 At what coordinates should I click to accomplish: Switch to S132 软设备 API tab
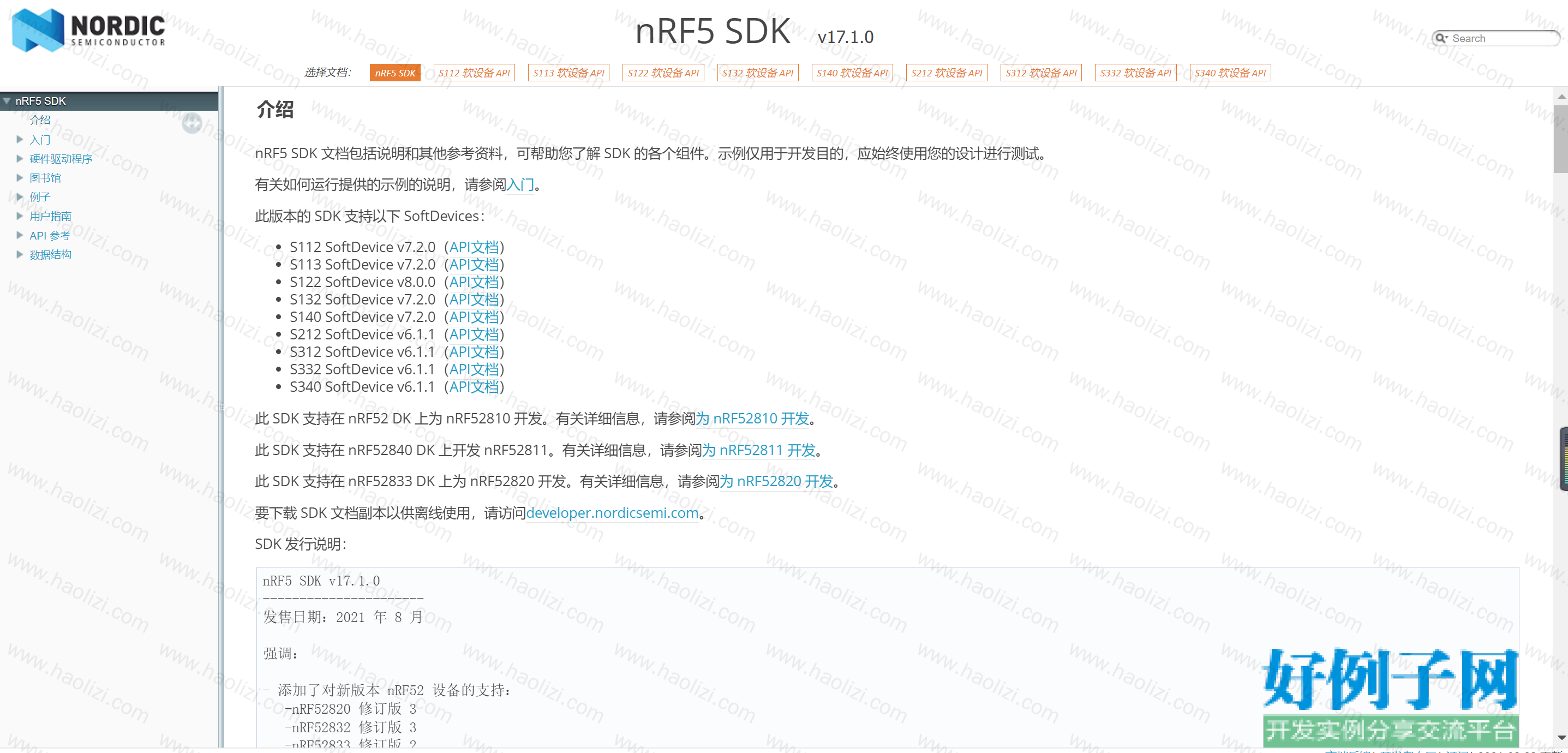tap(758, 73)
